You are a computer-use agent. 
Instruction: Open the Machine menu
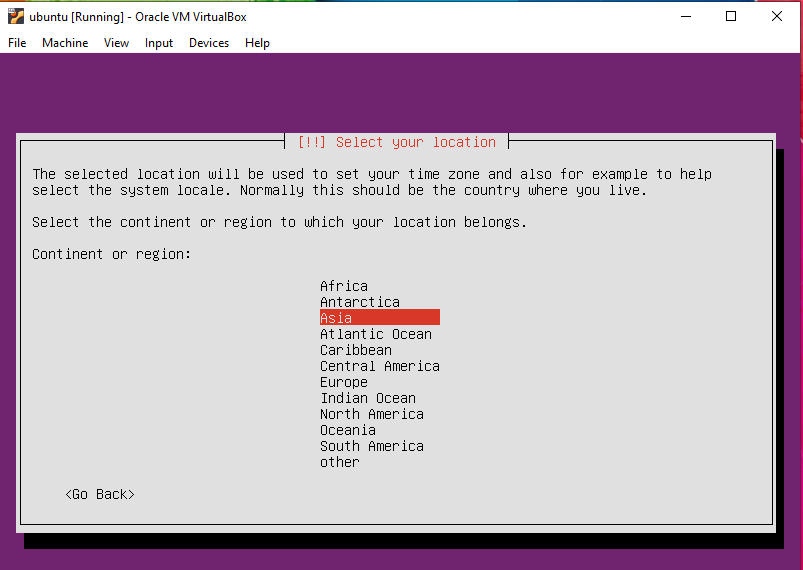[x=65, y=43]
